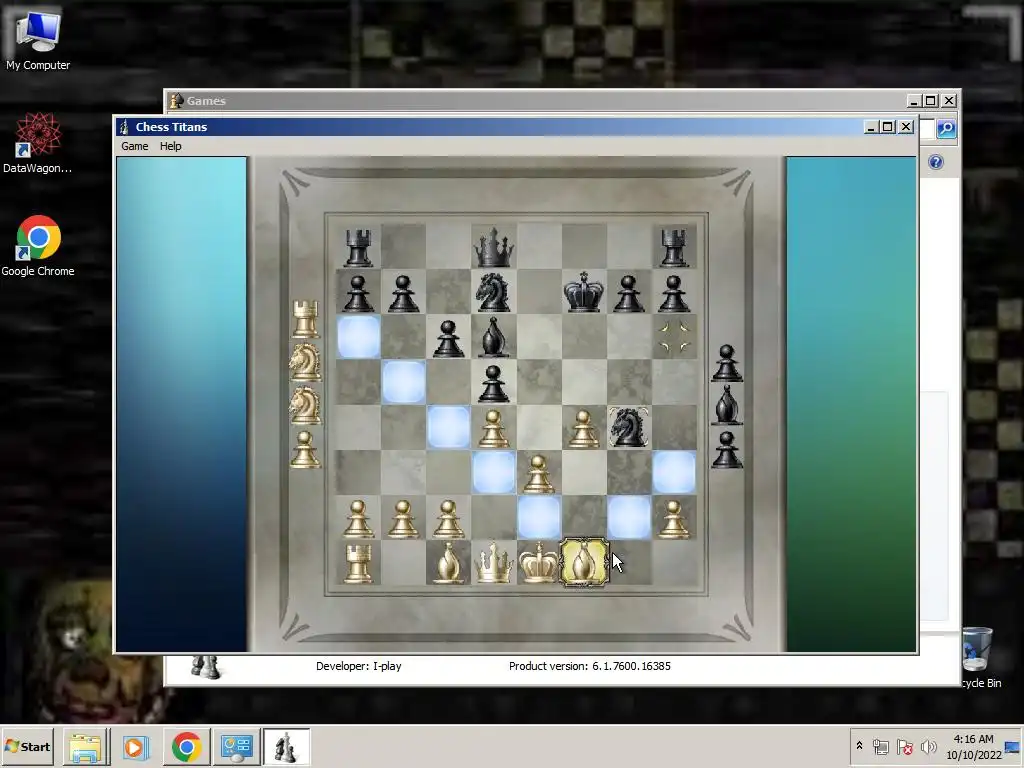Viewport: 1024px width, 768px height.
Task: Select the black pawn on d5
Action: (494, 382)
